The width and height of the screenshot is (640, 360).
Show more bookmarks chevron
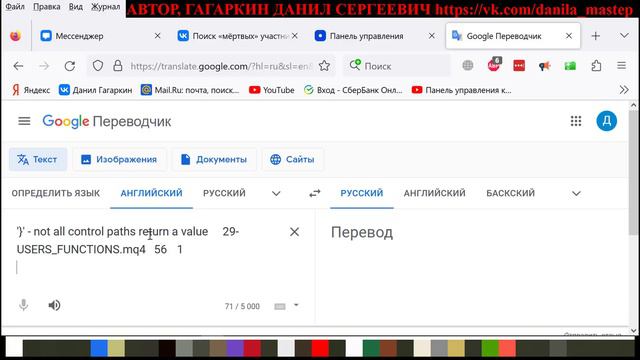click(x=624, y=90)
